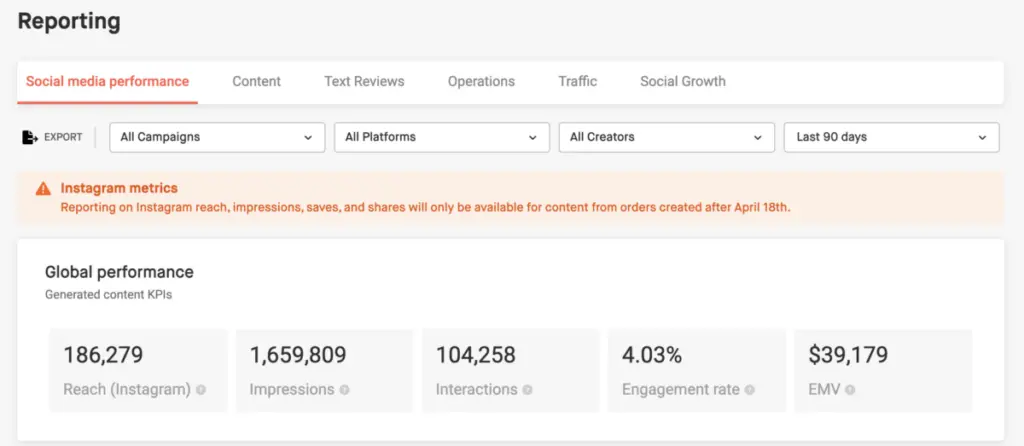The width and height of the screenshot is (1024, 446).
Task: Click the EXPORT button label
Action: pos(63,137)
